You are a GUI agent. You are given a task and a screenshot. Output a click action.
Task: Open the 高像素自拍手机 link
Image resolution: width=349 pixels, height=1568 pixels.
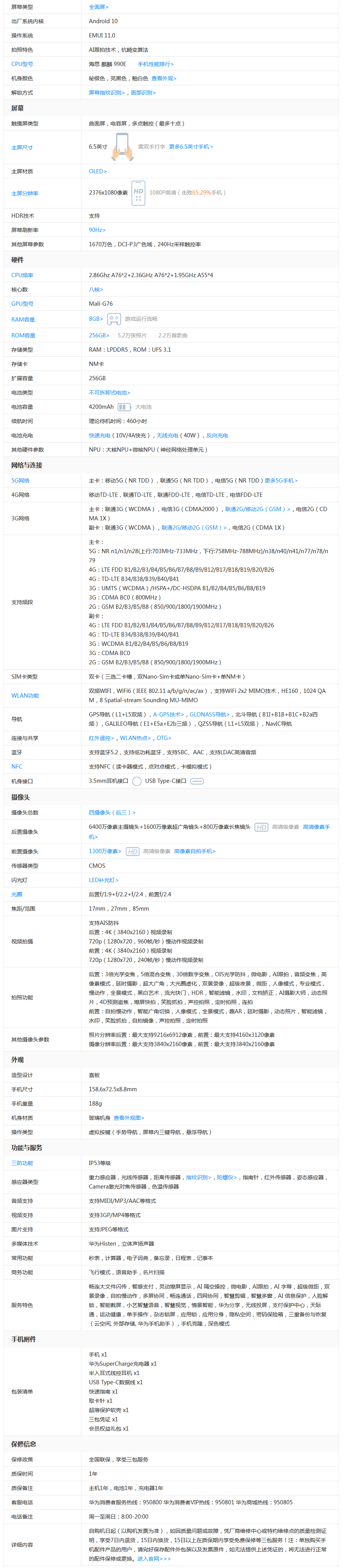click(x=195, y=852)
